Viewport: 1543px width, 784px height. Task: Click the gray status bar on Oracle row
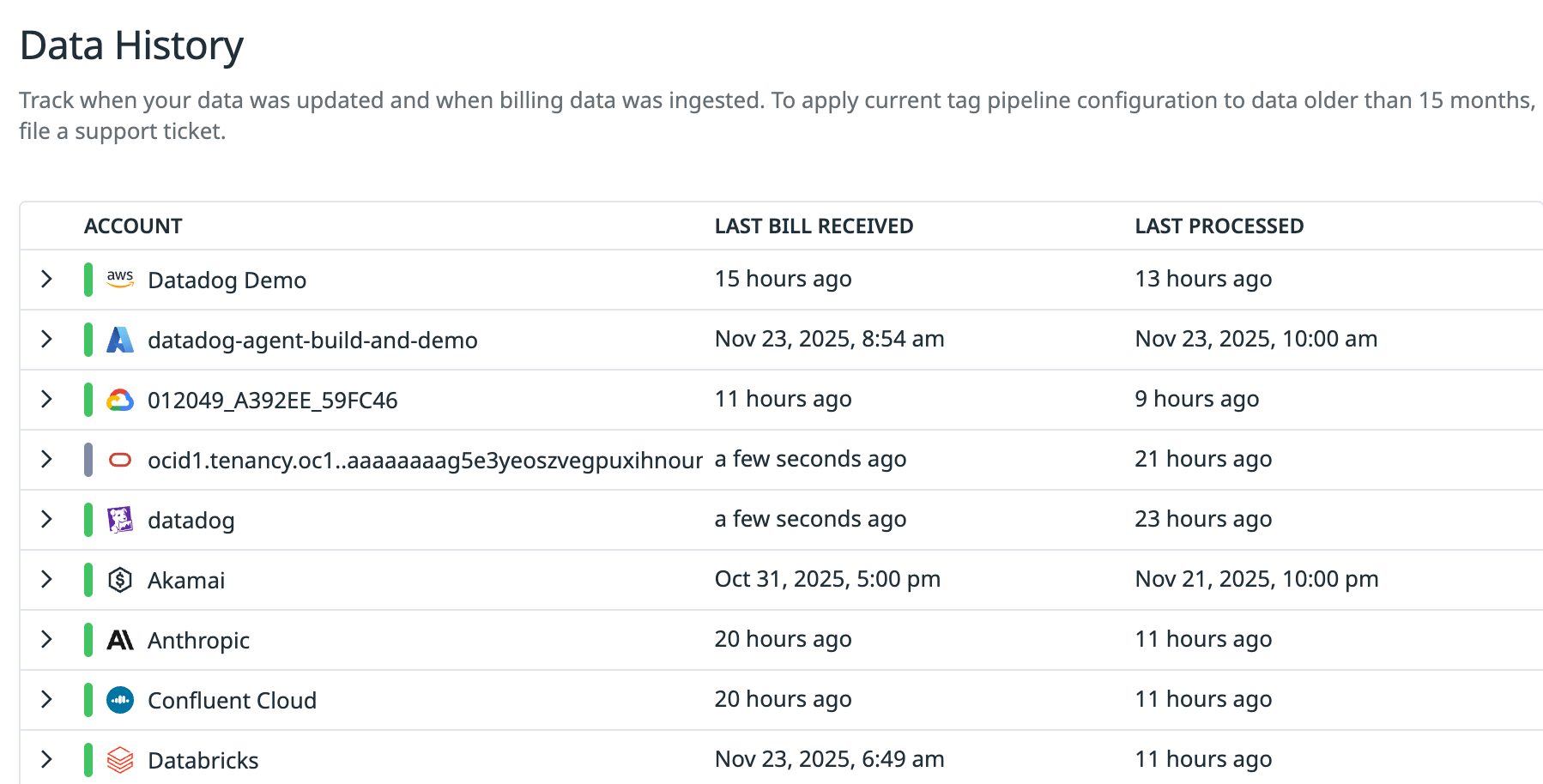pos(88,460)
